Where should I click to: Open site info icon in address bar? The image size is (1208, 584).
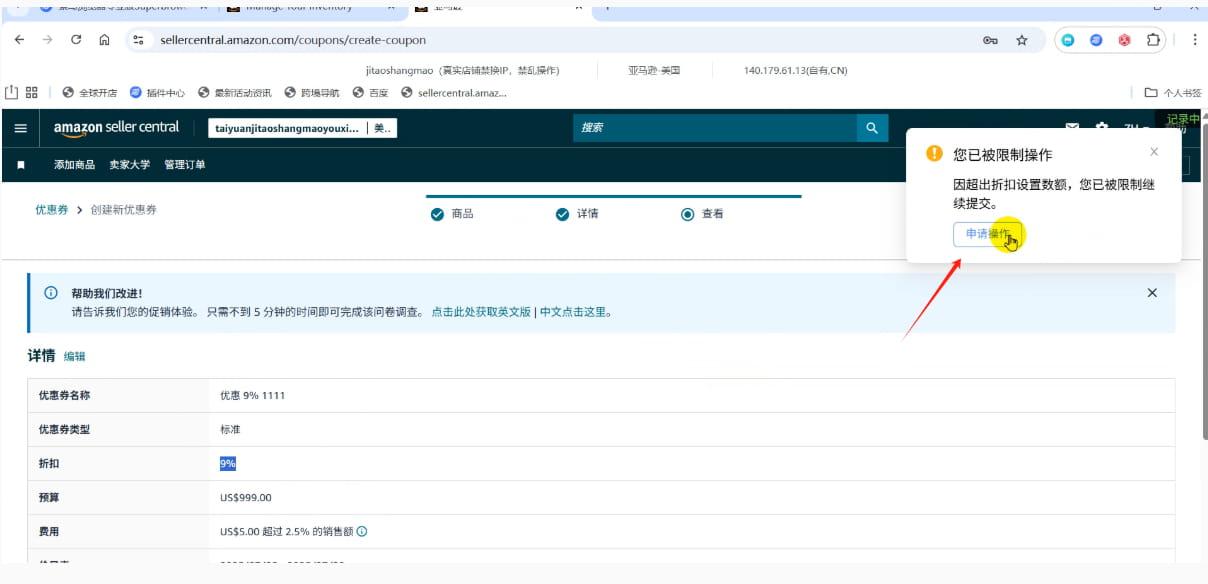point(139,40)
